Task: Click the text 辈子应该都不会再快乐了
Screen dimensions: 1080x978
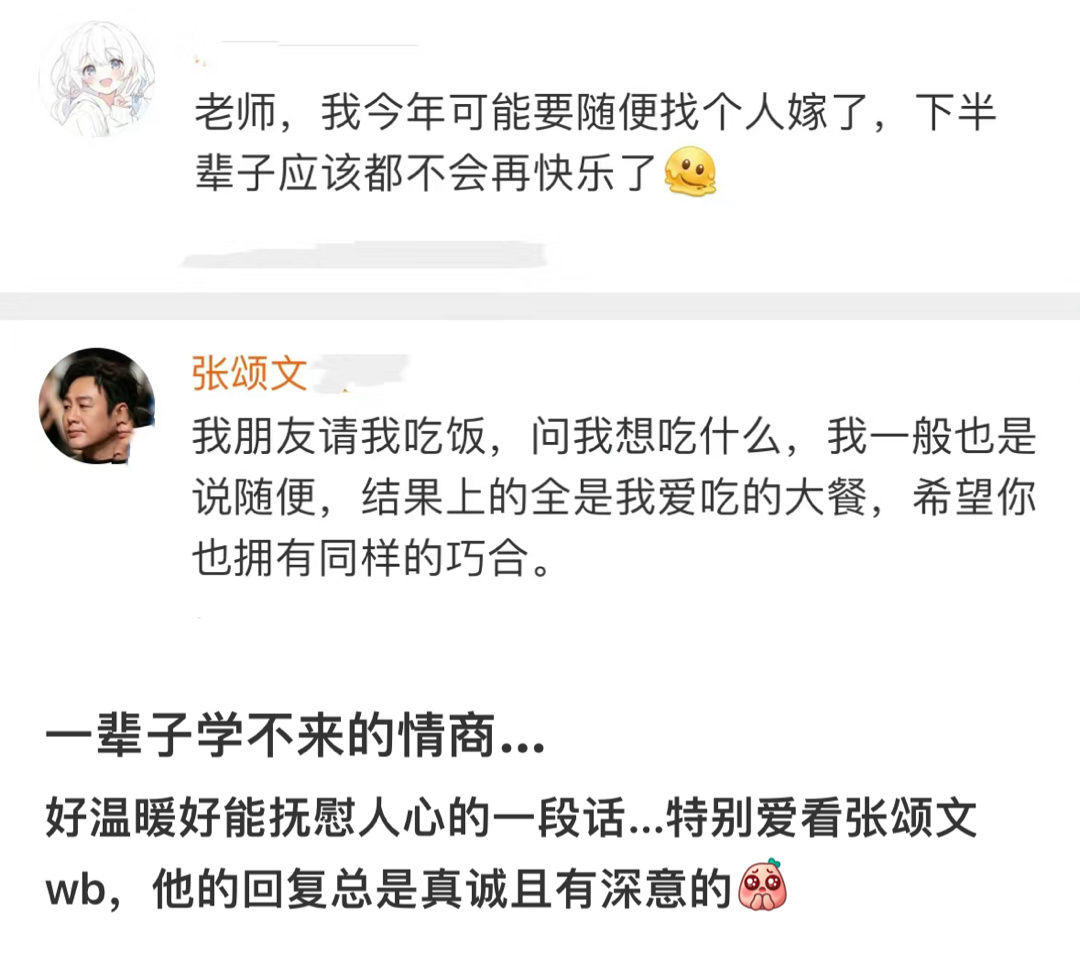Action: (x=426, y=172)
